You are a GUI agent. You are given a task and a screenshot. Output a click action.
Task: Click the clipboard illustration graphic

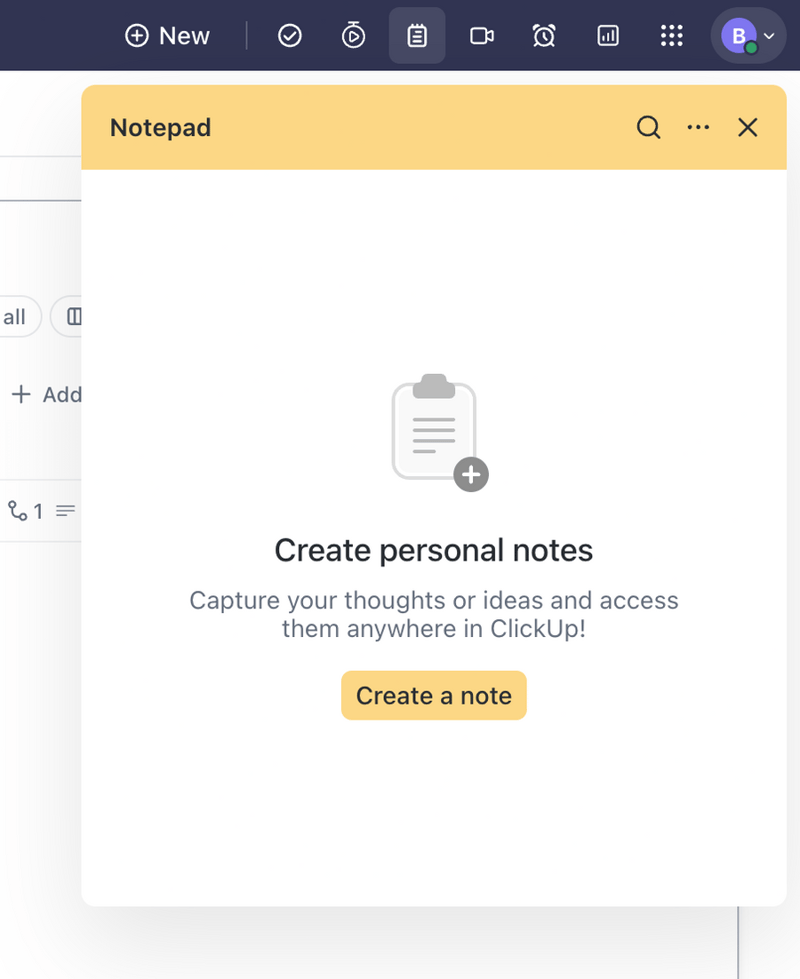[433, 428]
